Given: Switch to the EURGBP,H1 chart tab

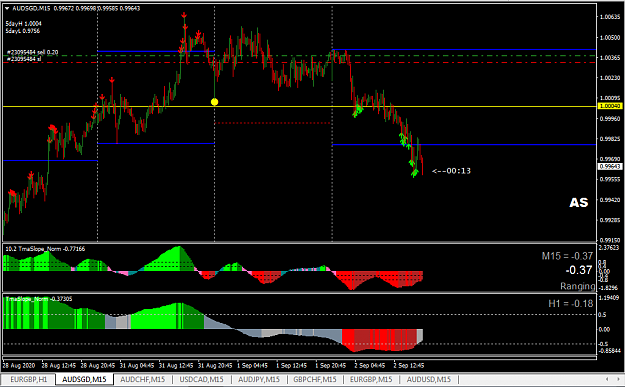Looking at the screenshot, I should point(29,379).
